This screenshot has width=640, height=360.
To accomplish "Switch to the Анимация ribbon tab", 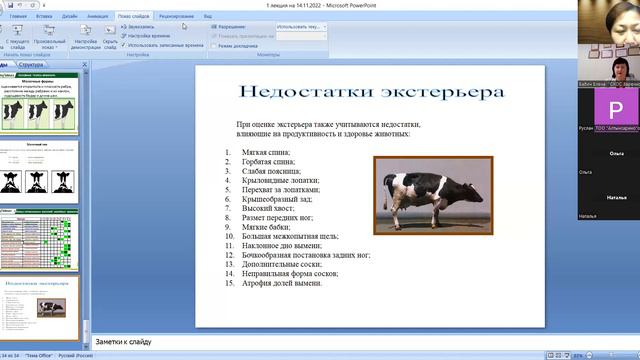I will [98, 16].
